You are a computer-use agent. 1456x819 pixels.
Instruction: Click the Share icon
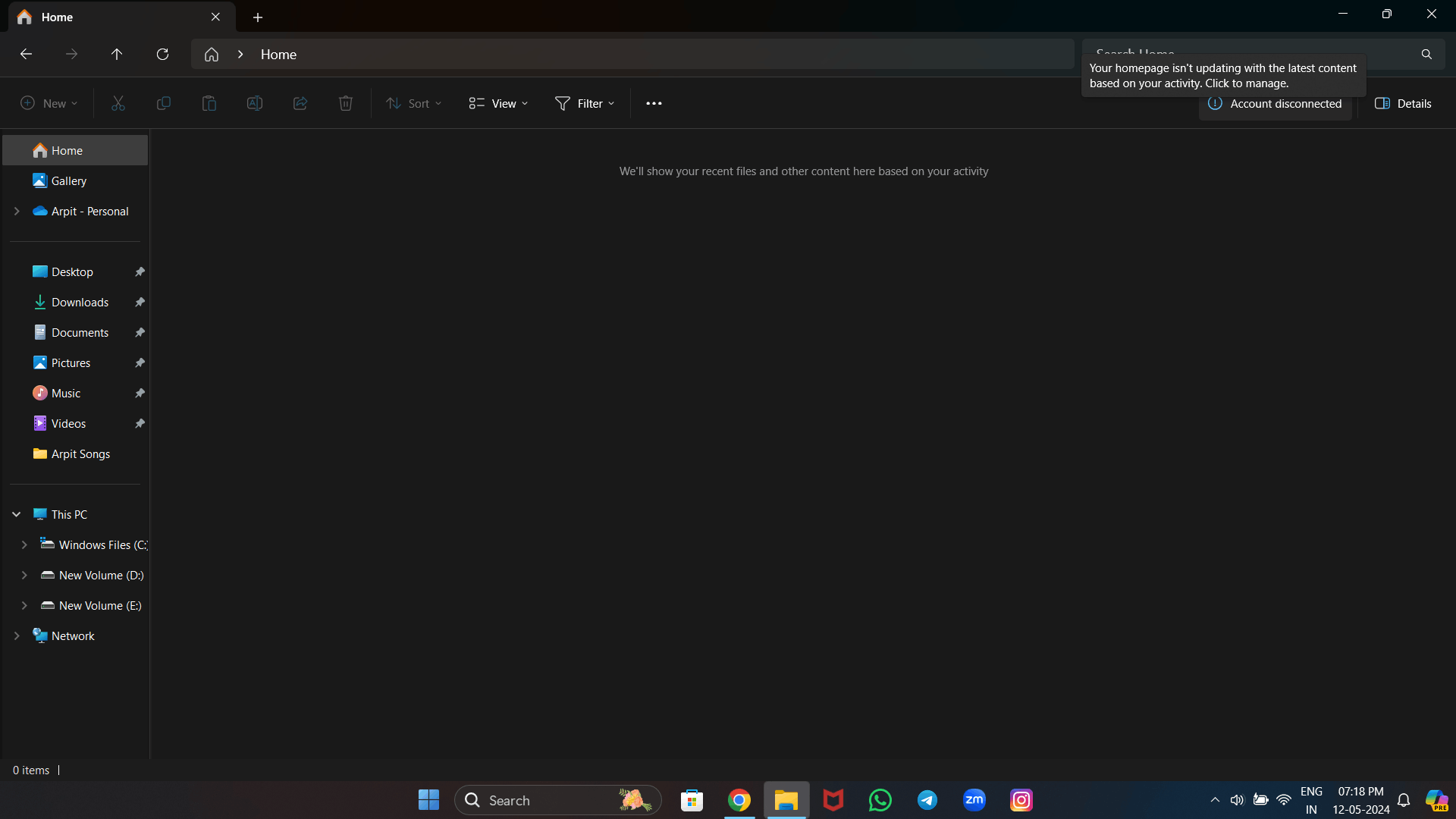click(x=300, y=103)
